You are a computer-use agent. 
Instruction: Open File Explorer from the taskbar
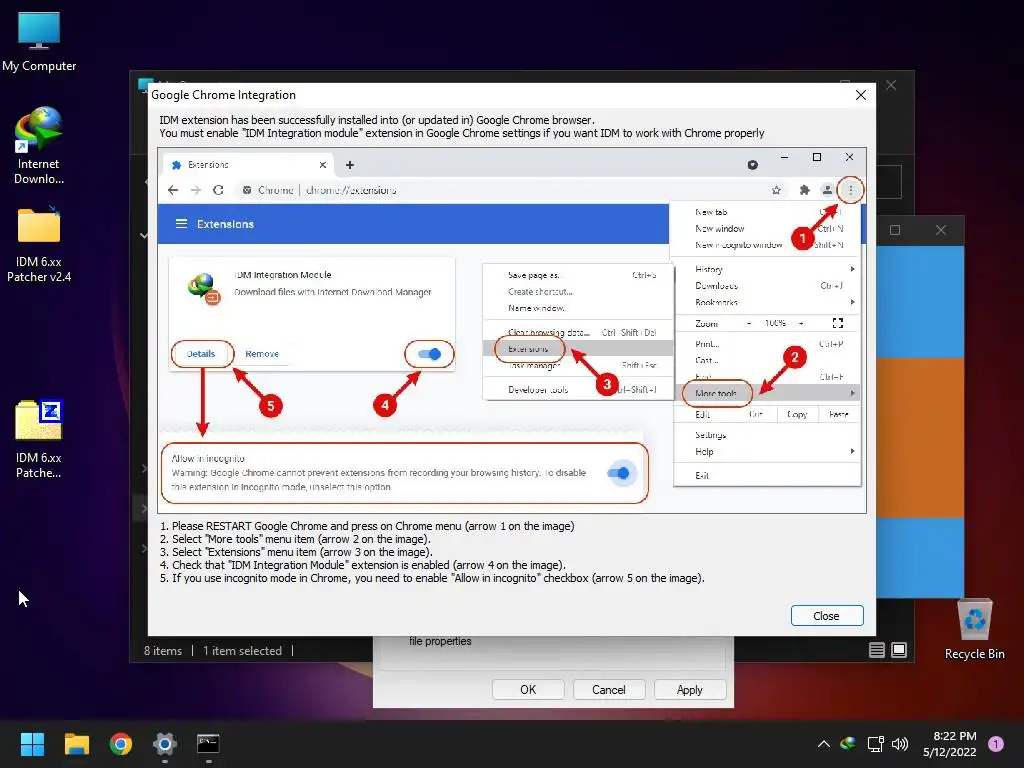point(76,744)
